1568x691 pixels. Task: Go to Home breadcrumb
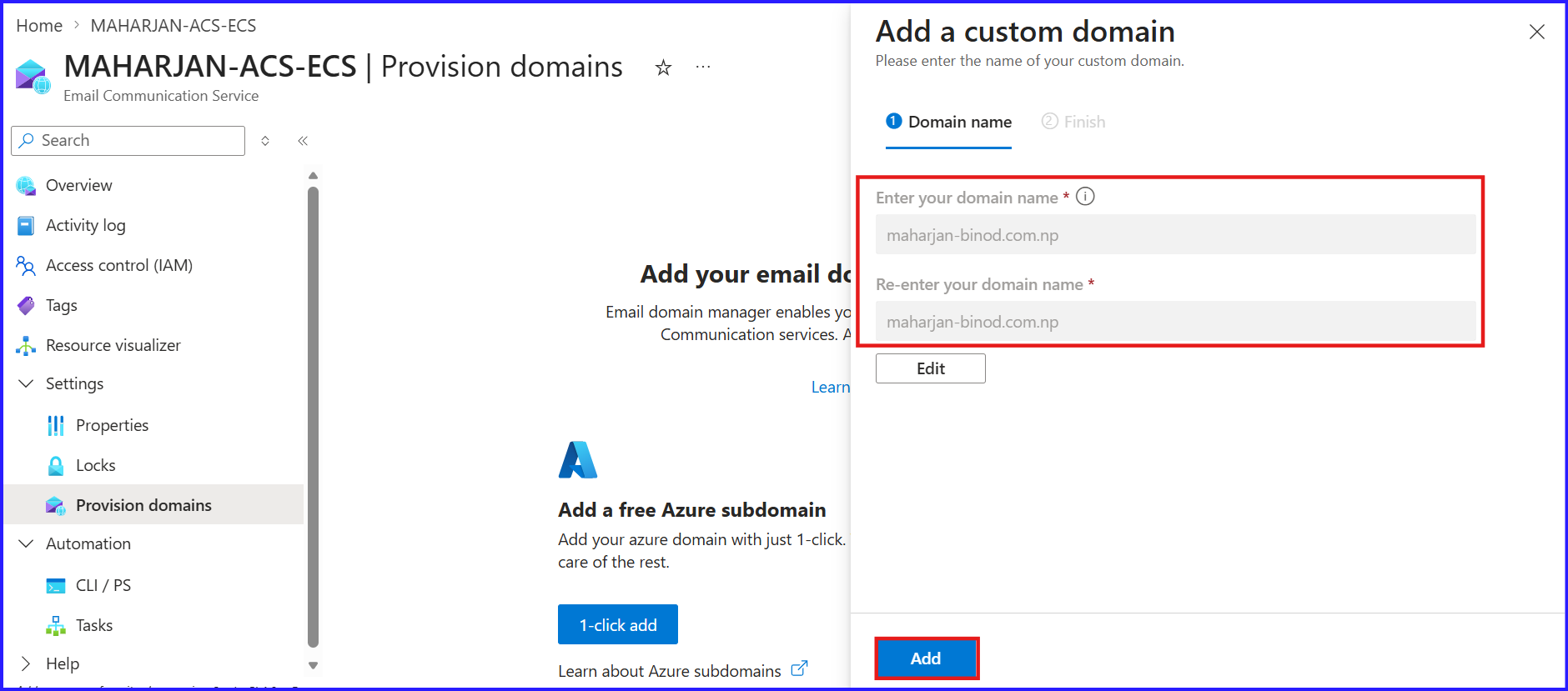point(39,26)
